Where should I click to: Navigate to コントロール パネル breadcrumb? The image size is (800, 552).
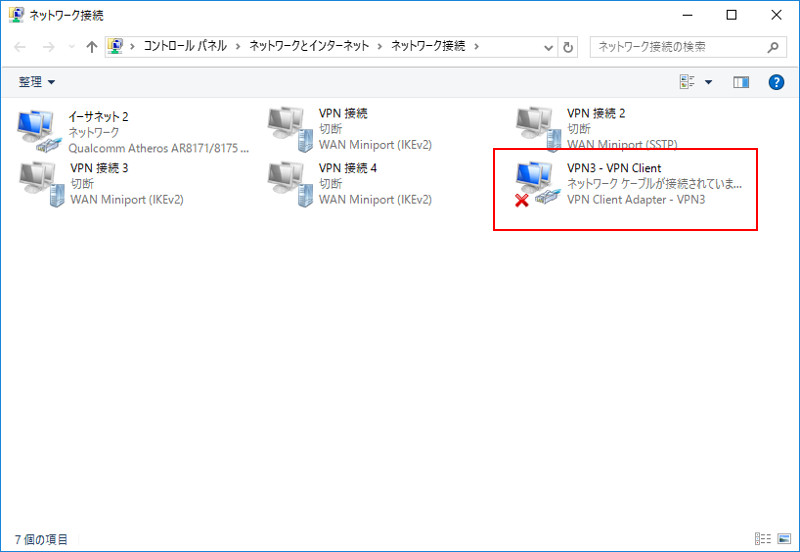[185, 46]
